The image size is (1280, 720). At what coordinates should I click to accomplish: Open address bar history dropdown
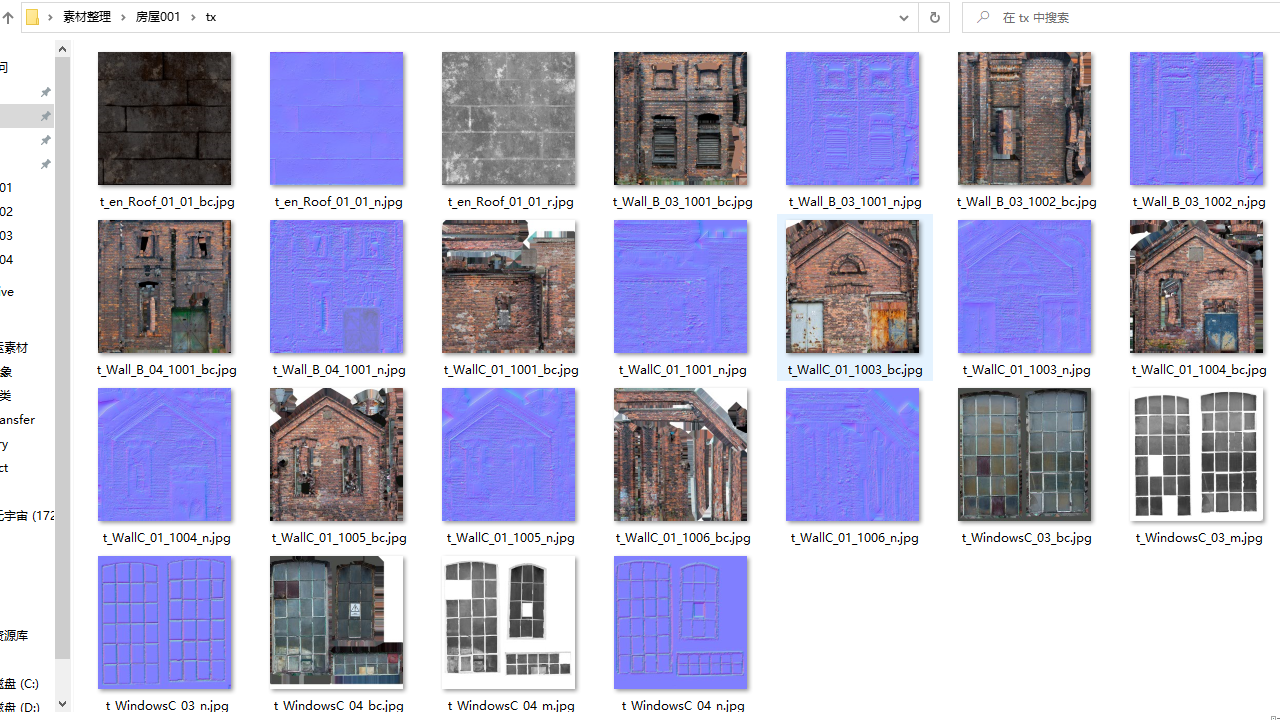903,18
